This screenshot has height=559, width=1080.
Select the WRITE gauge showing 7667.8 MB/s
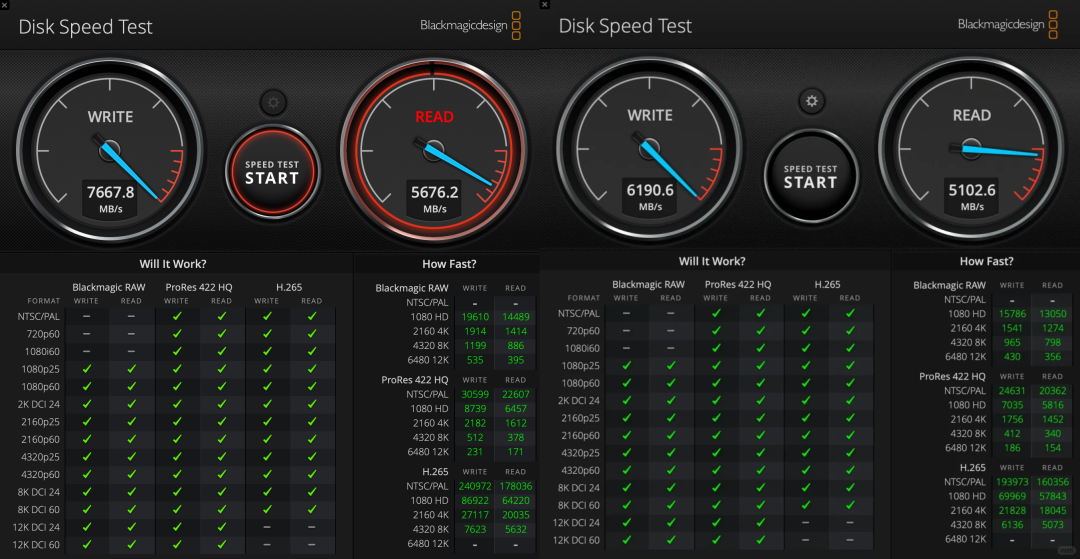point(110,149)
